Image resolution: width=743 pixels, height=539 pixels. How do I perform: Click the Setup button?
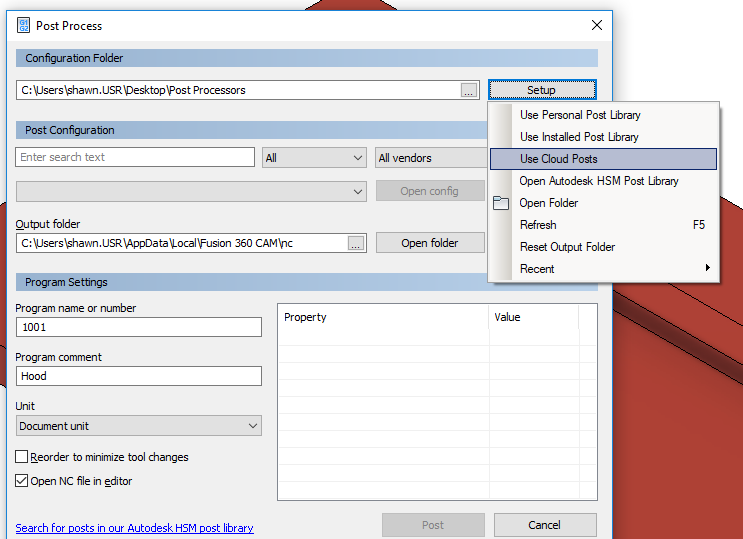point(541,90)
